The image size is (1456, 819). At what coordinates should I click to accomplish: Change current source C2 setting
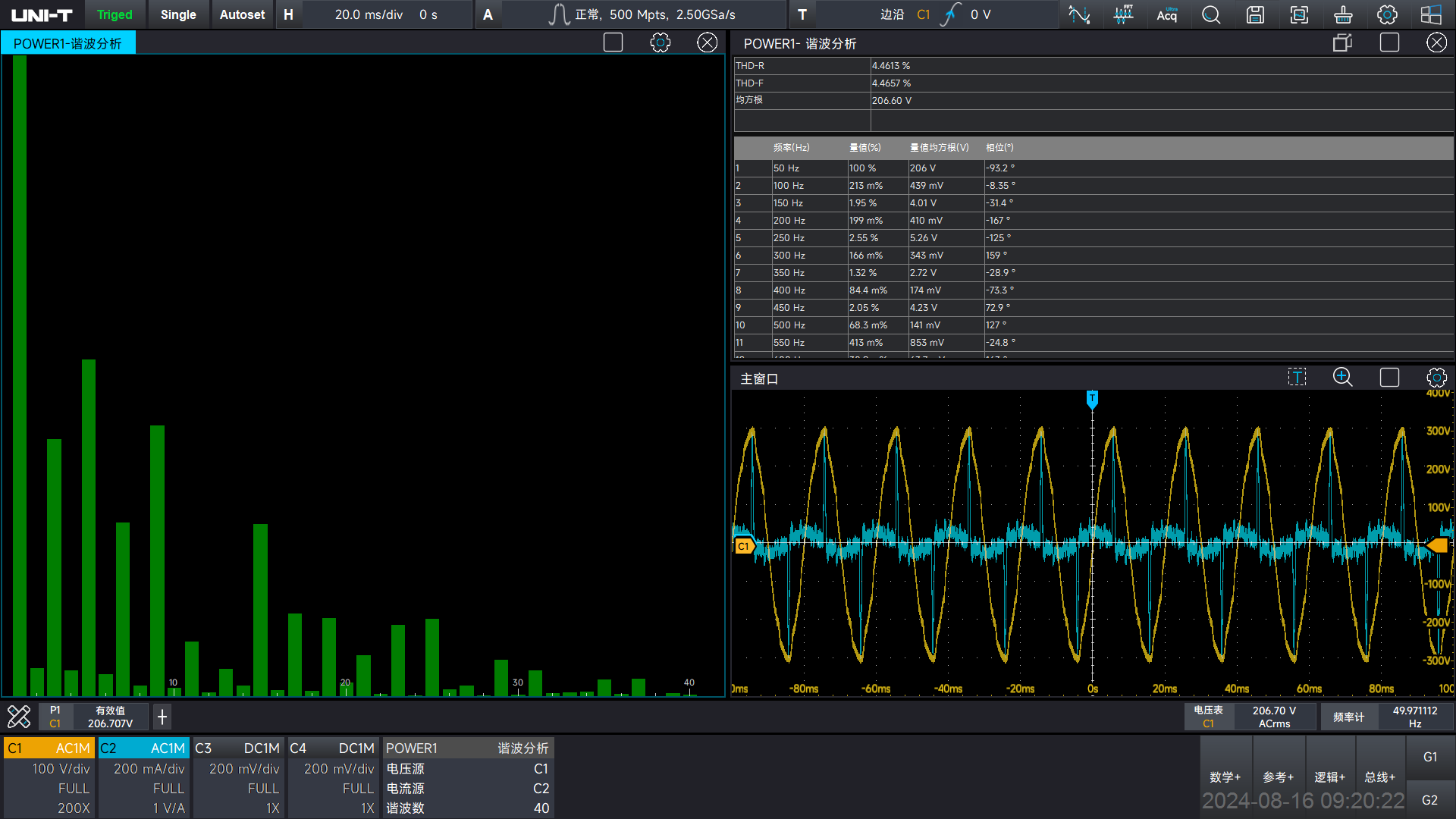click(468, 788)
